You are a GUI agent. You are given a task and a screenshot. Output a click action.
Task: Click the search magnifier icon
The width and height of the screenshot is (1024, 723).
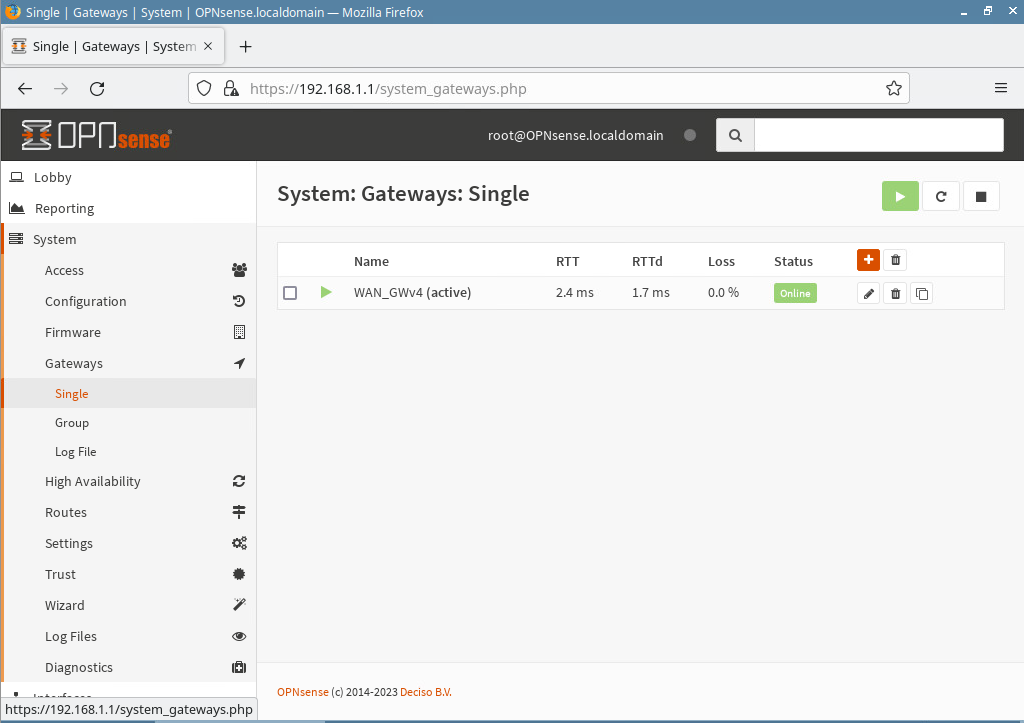tap(735, 135)
